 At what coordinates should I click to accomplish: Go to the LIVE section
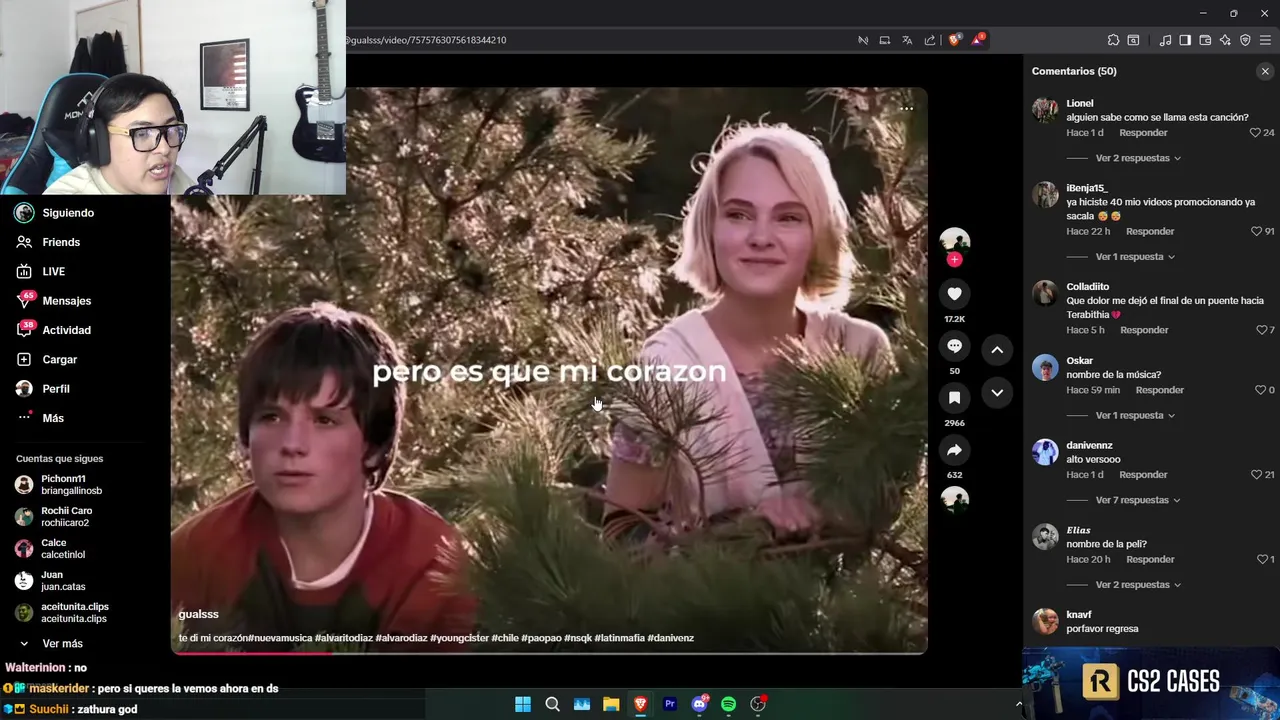coord(54,271)
